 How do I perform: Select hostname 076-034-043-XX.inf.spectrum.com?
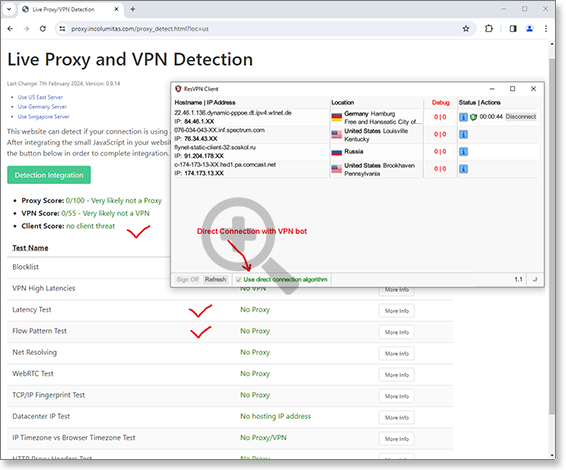[219, 130]
